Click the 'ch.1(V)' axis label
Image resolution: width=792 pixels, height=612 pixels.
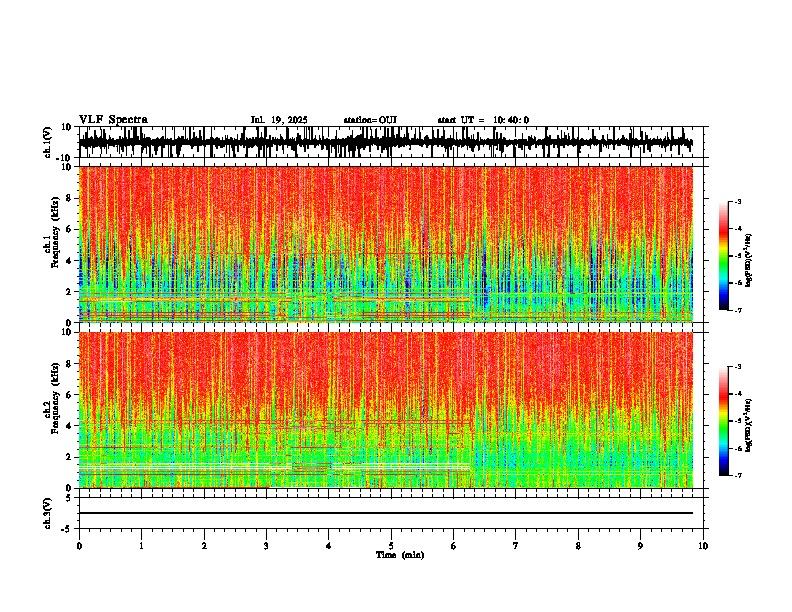tap(48, 142)
